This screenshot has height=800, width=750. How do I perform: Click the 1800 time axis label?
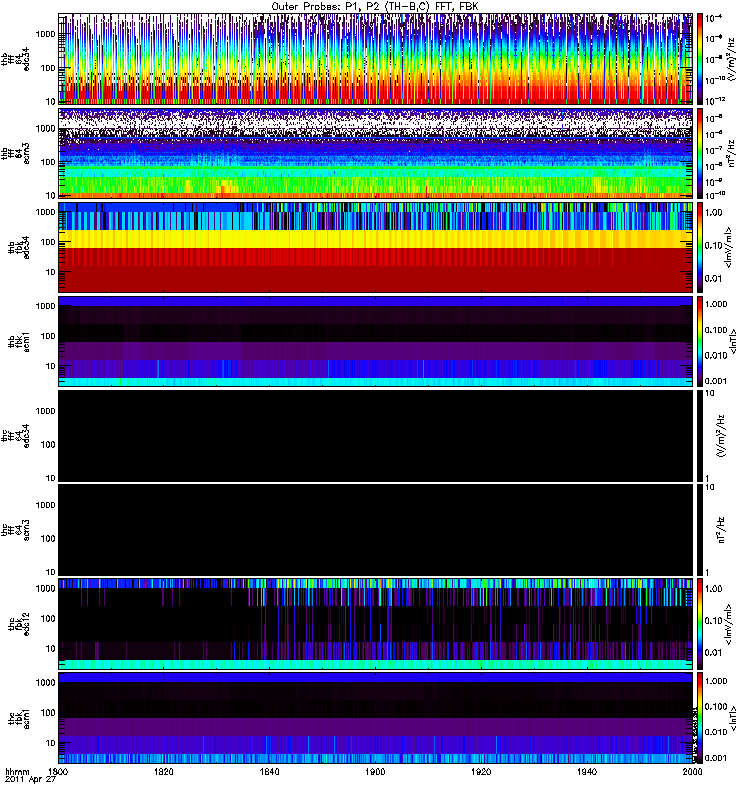click(x=58, y=771)
